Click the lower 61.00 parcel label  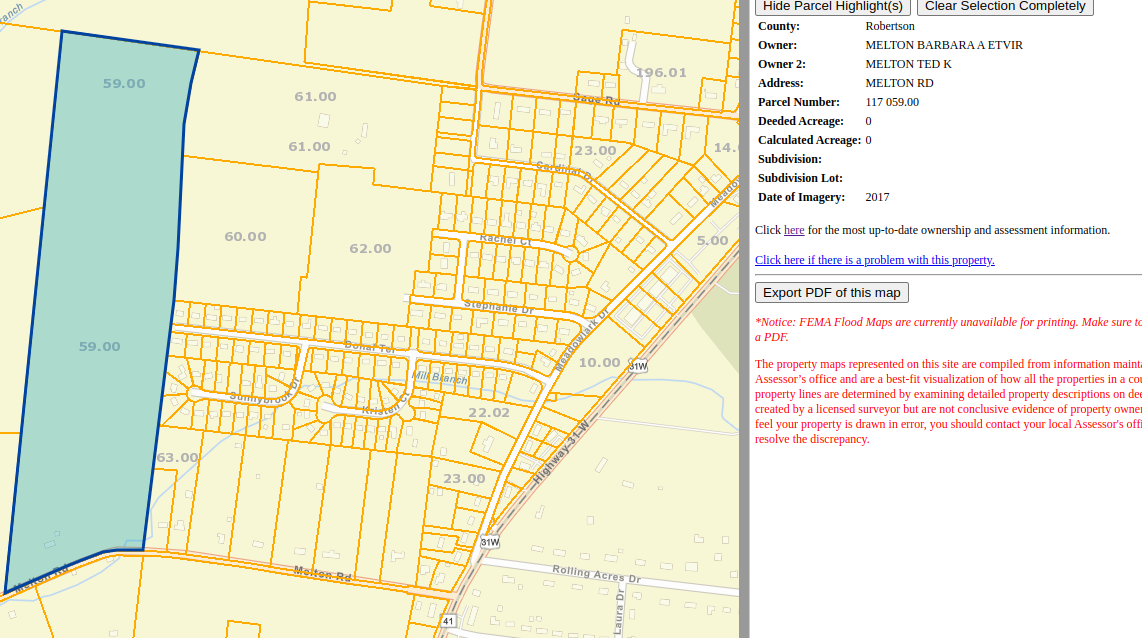pos(310,147)
